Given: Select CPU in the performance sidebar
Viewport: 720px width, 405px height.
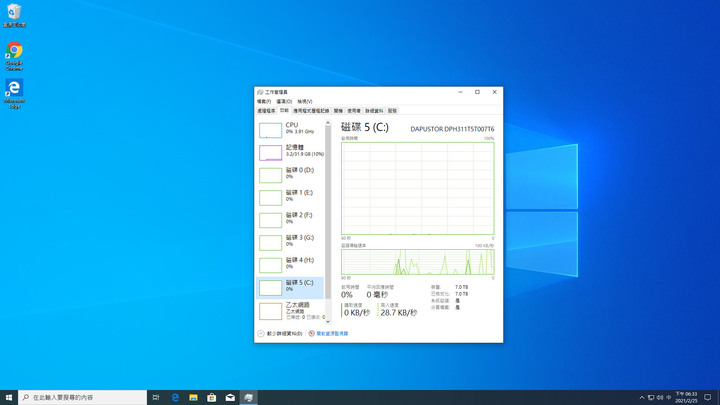Looking at the screenshot, I should click(290, 130).
